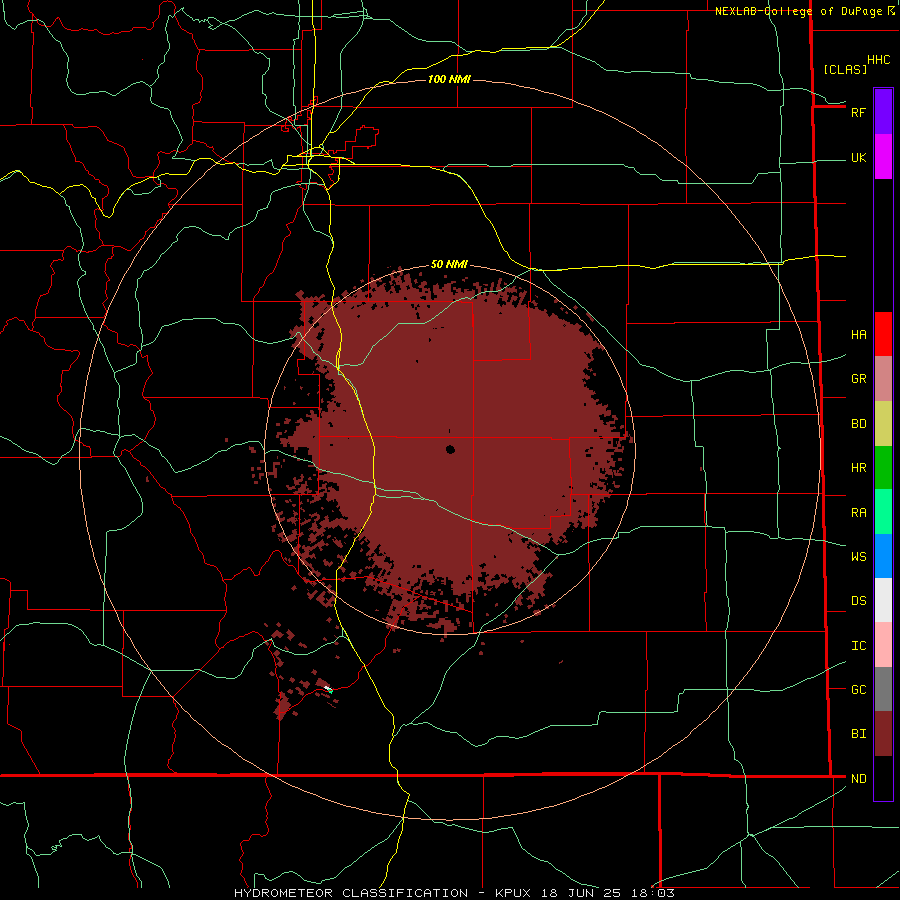Click the BD legend label
Image resolution: width=900 pixels, height=900 pixels.
(859, 424)
